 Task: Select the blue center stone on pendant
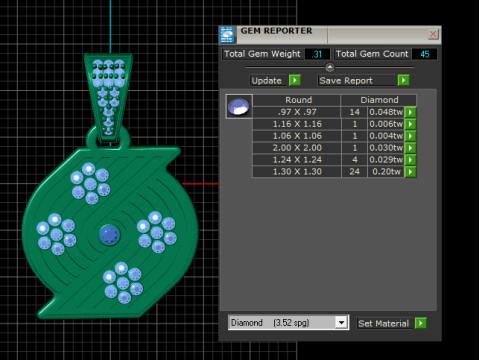pos(109,235)
